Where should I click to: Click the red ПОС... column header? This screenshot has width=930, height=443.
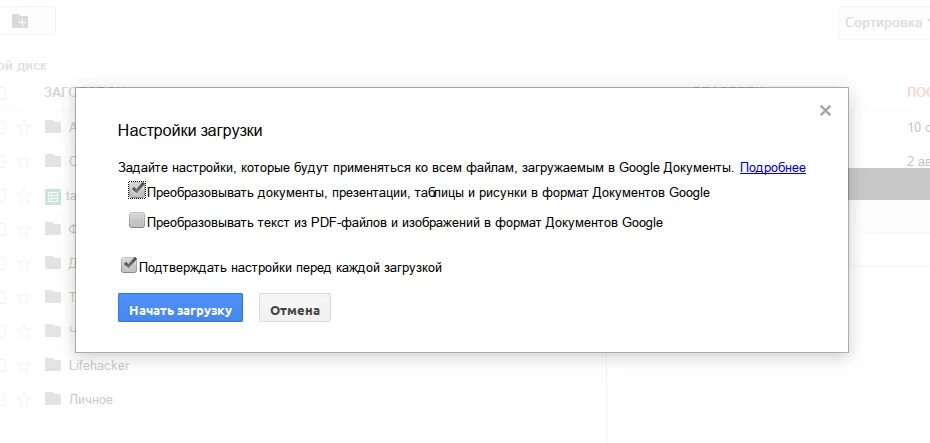(918, 92)
